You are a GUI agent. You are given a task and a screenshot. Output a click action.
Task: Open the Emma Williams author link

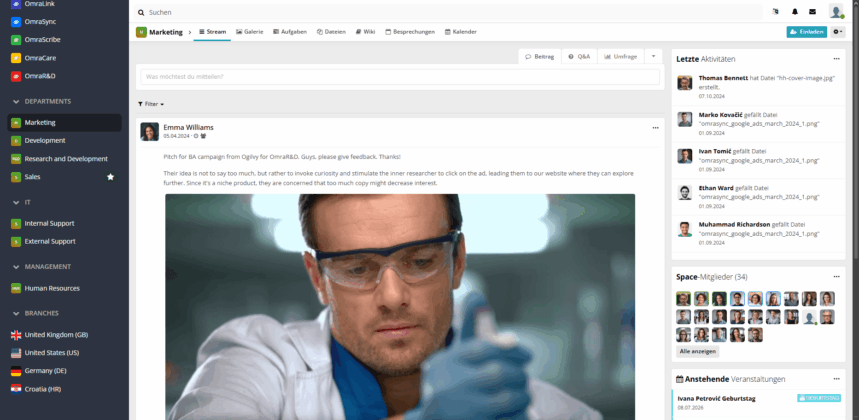(x=188, y=128)
